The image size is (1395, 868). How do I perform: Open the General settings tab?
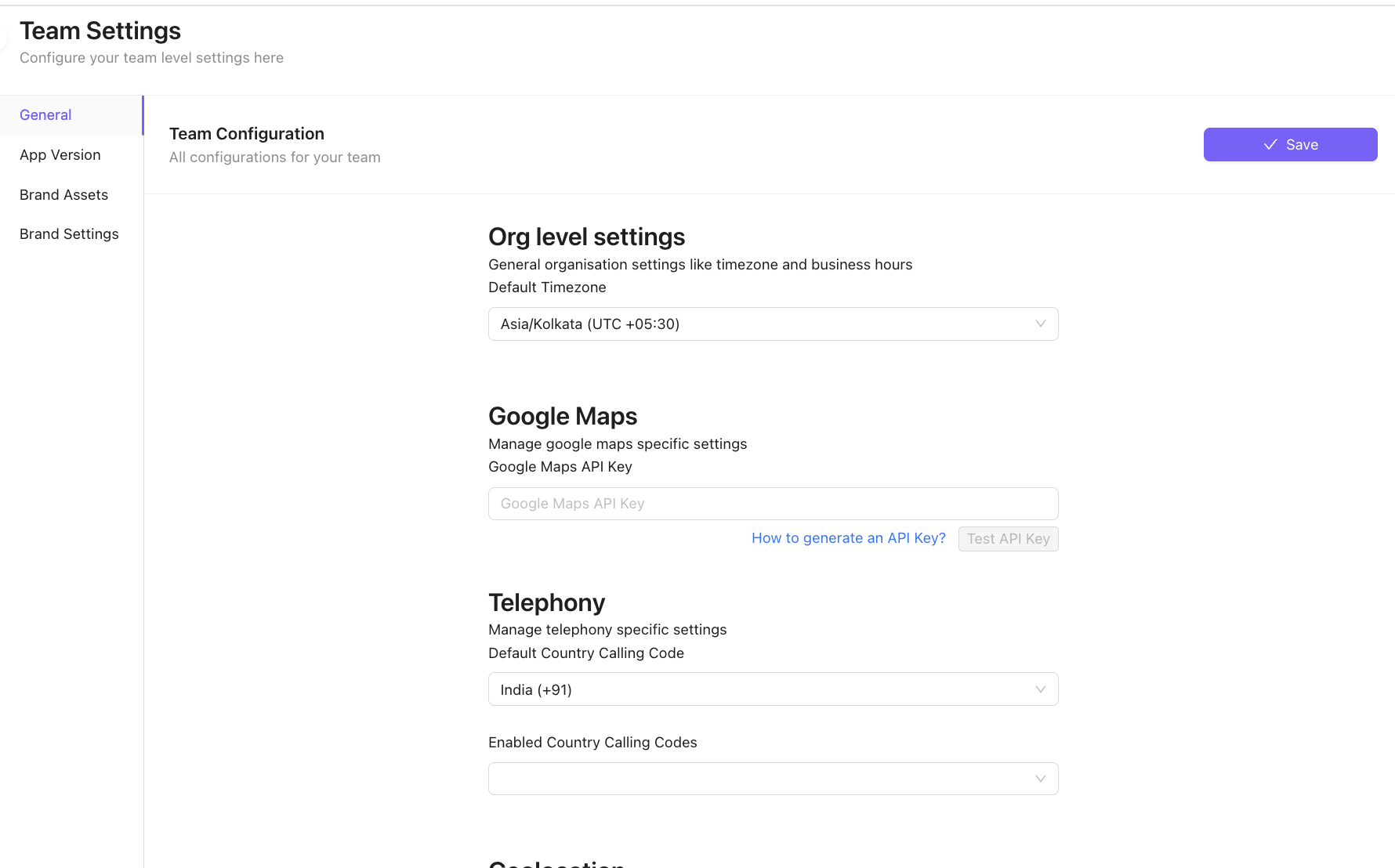pos(71,115)
